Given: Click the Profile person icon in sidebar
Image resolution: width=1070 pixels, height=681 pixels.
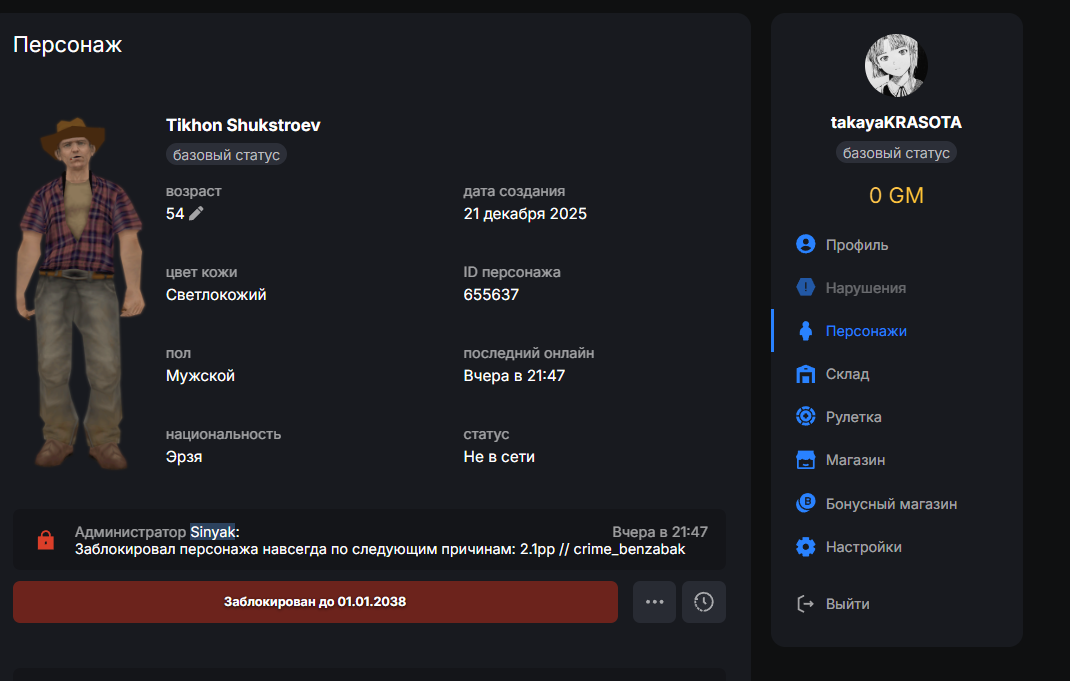Looking at the screenshot, I should (x=805, y=245).
